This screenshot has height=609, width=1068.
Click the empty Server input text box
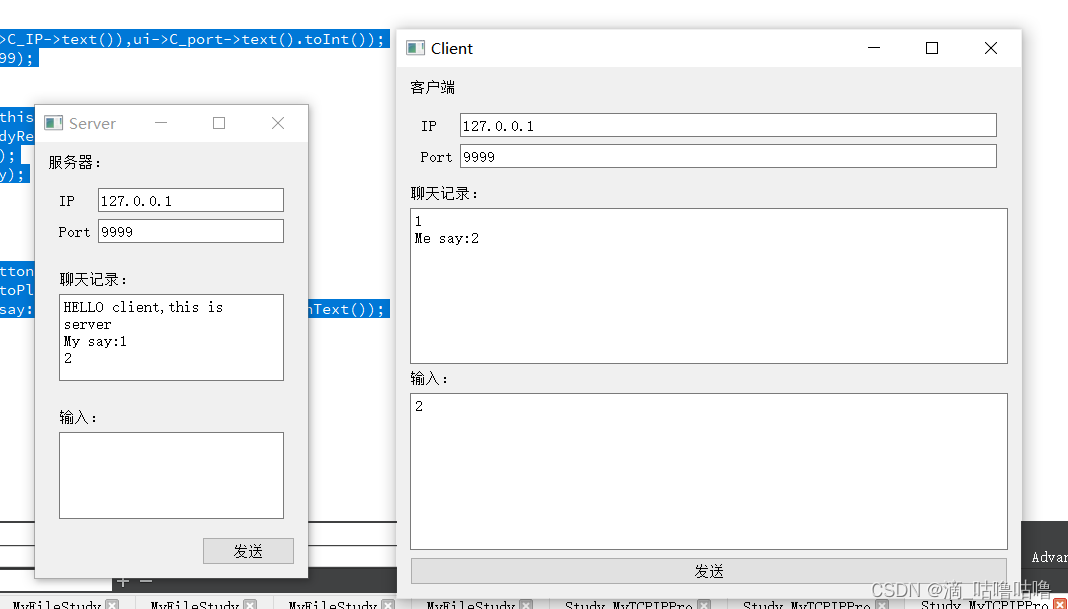[x=172, y=475]
